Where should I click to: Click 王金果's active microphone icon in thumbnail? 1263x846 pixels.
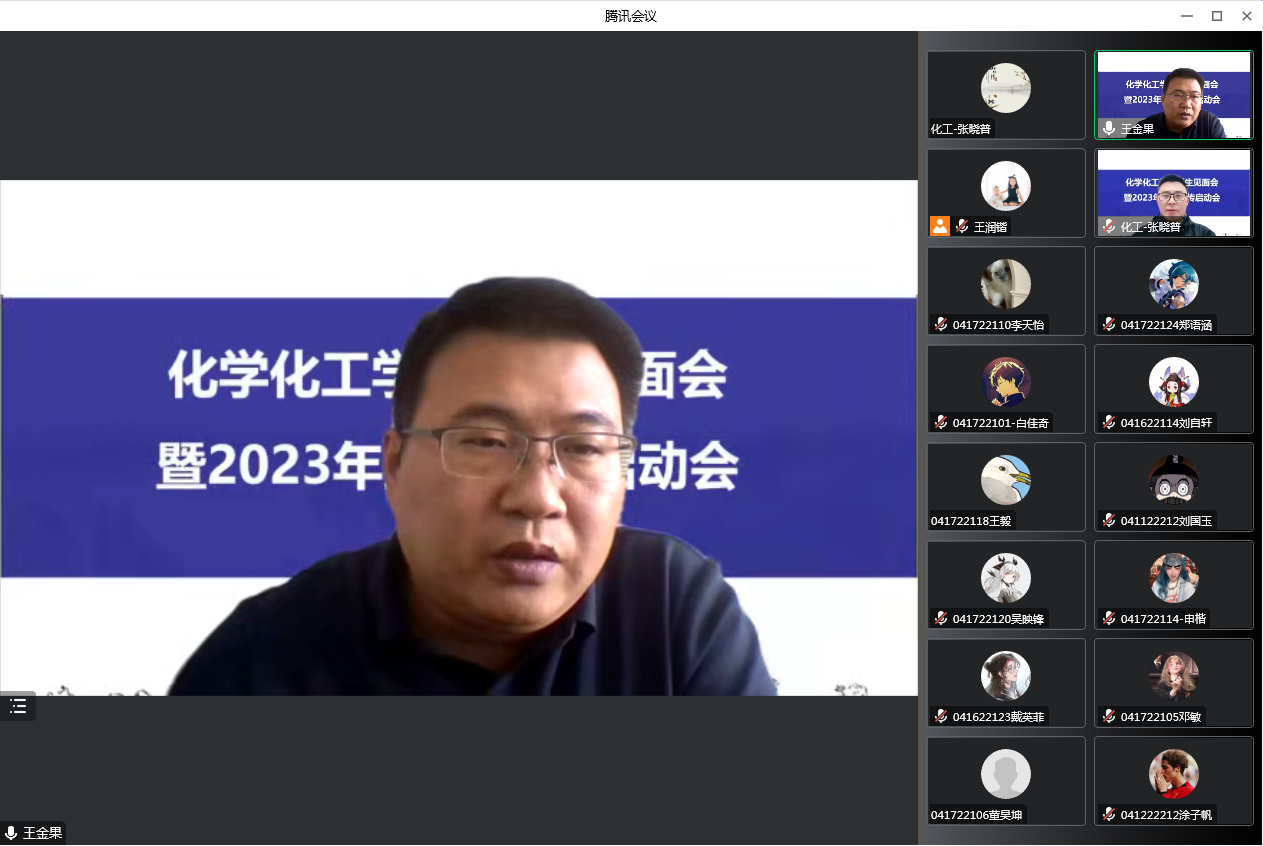(1108, 129)
